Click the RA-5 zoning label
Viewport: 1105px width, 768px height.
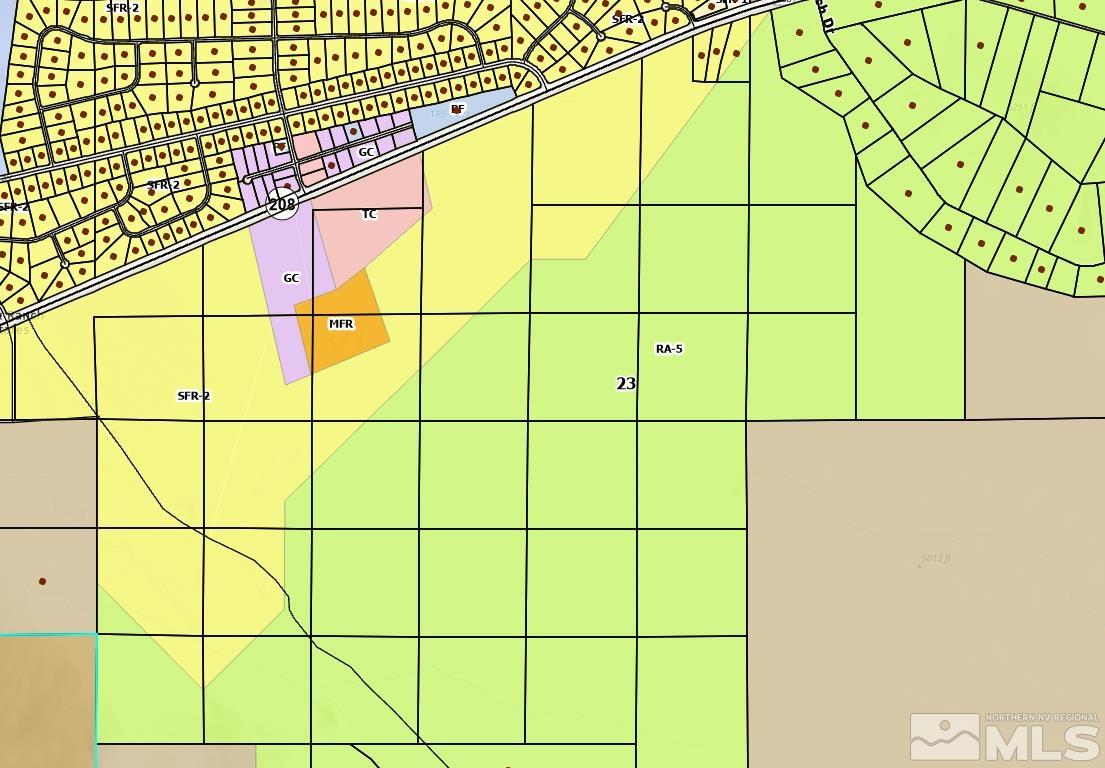(669, 349)
